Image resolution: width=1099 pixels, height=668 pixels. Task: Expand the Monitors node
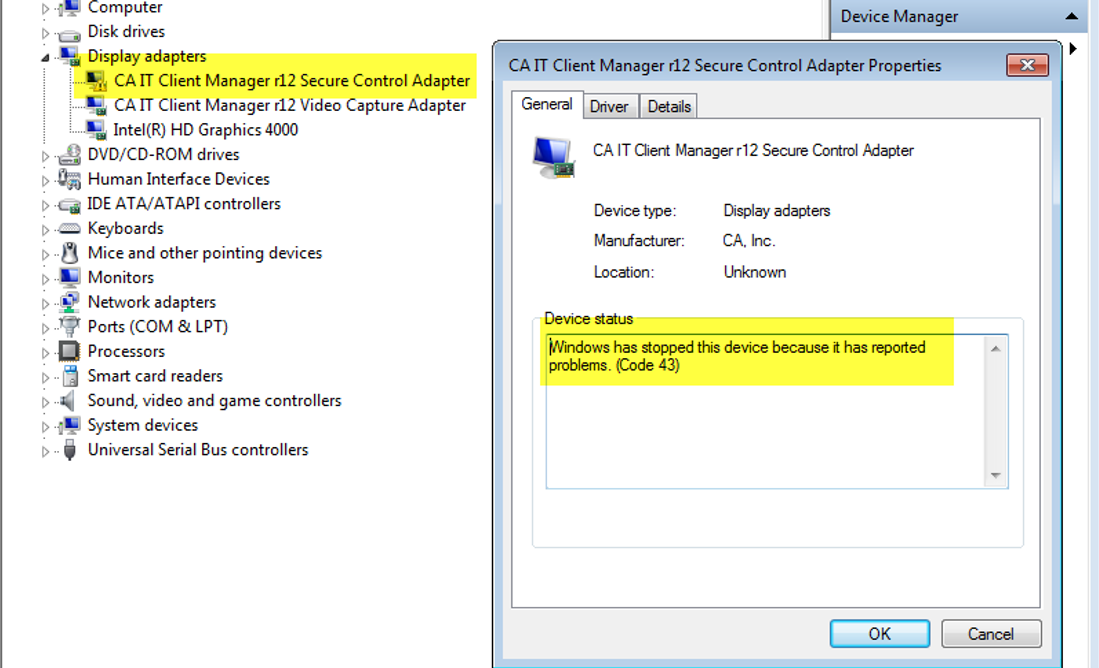[x=46, y=278]
